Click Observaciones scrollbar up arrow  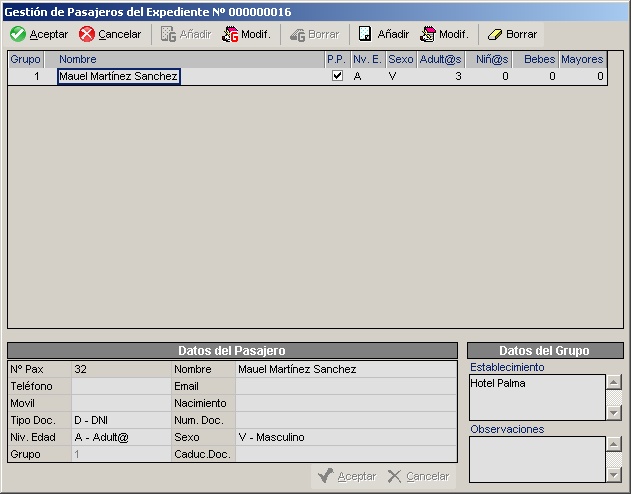[614, 444]
